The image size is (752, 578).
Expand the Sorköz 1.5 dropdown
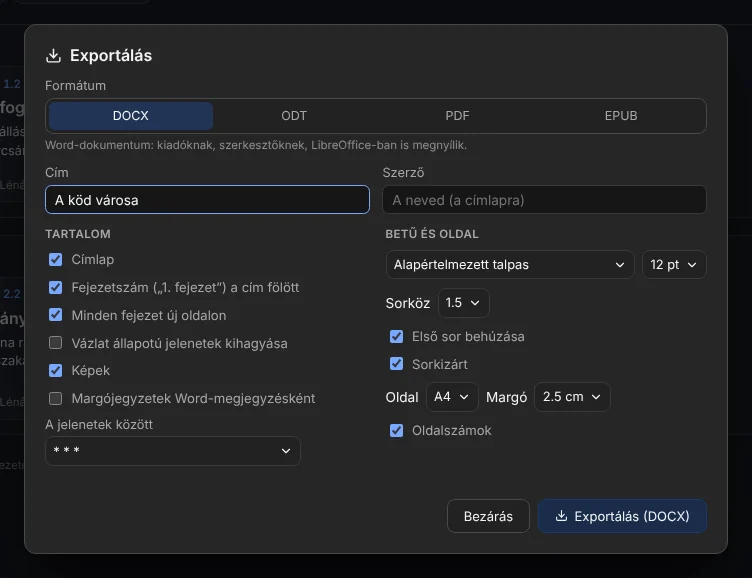tap(463, 303)
